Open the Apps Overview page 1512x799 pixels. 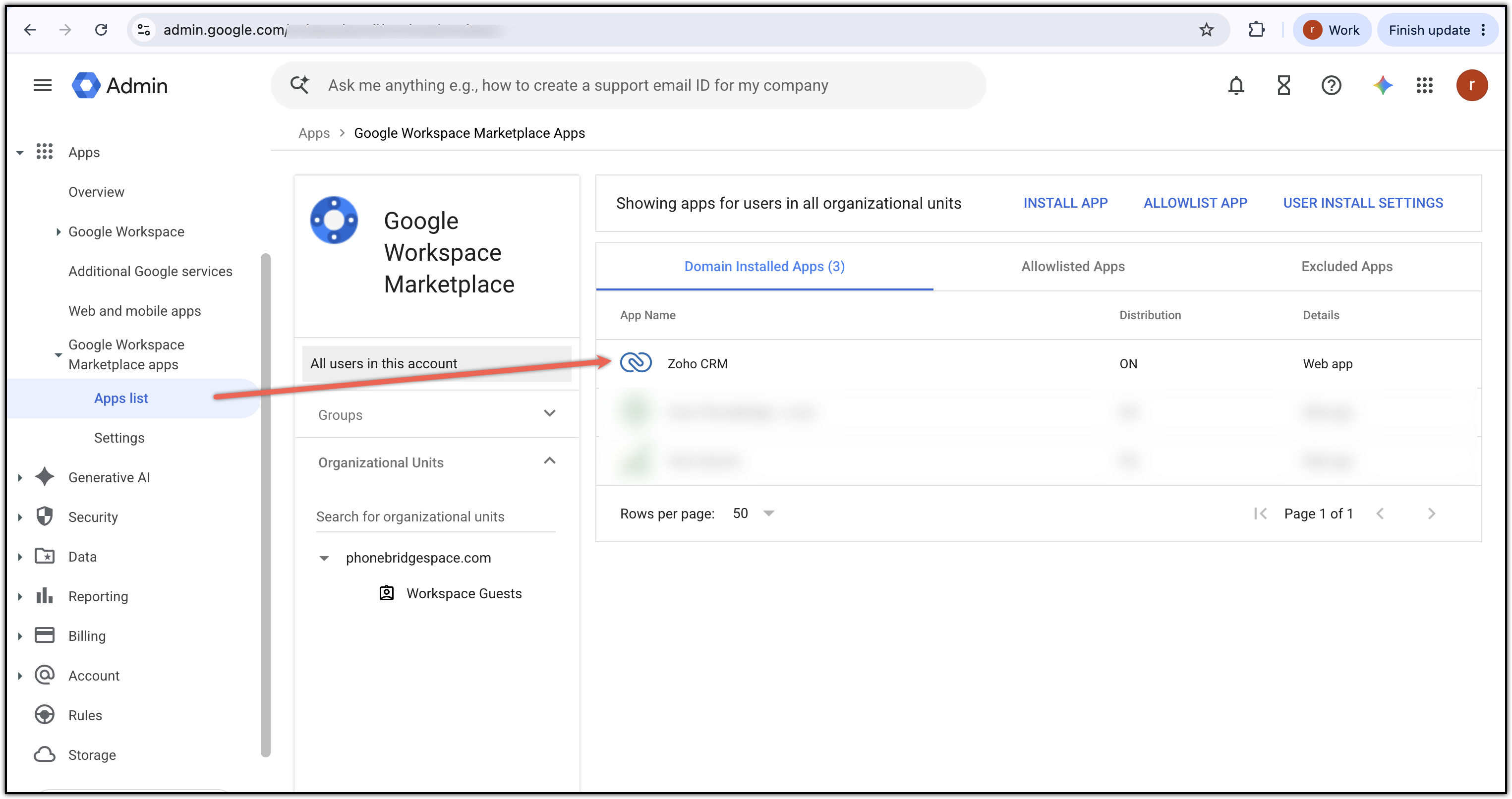click(96, 192)
